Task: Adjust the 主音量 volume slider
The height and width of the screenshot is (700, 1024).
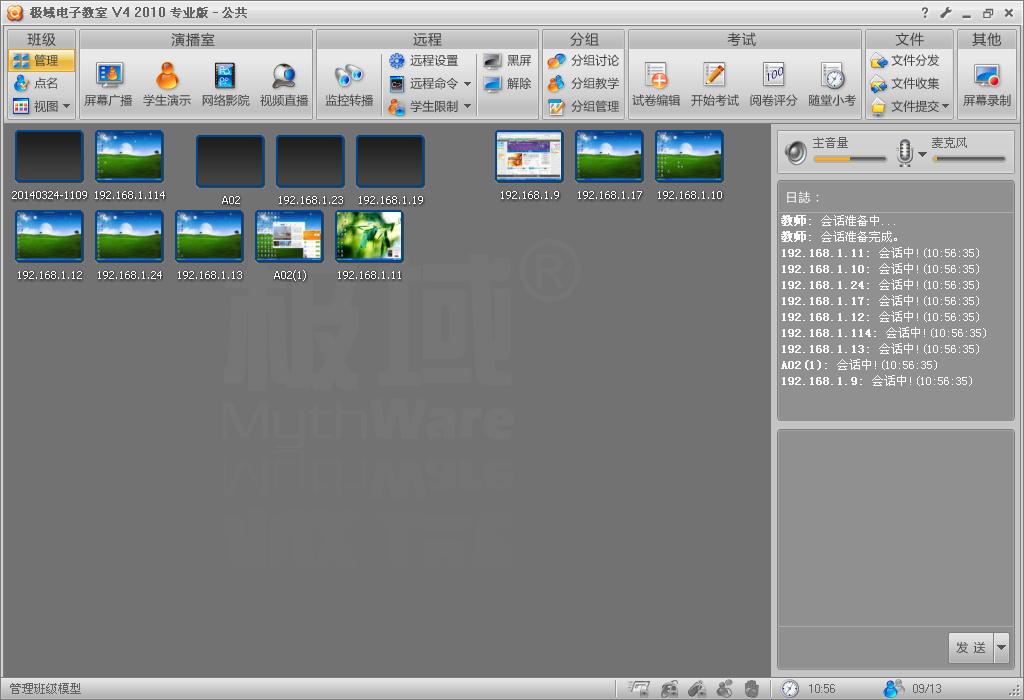Action: [x=849, y=158]
